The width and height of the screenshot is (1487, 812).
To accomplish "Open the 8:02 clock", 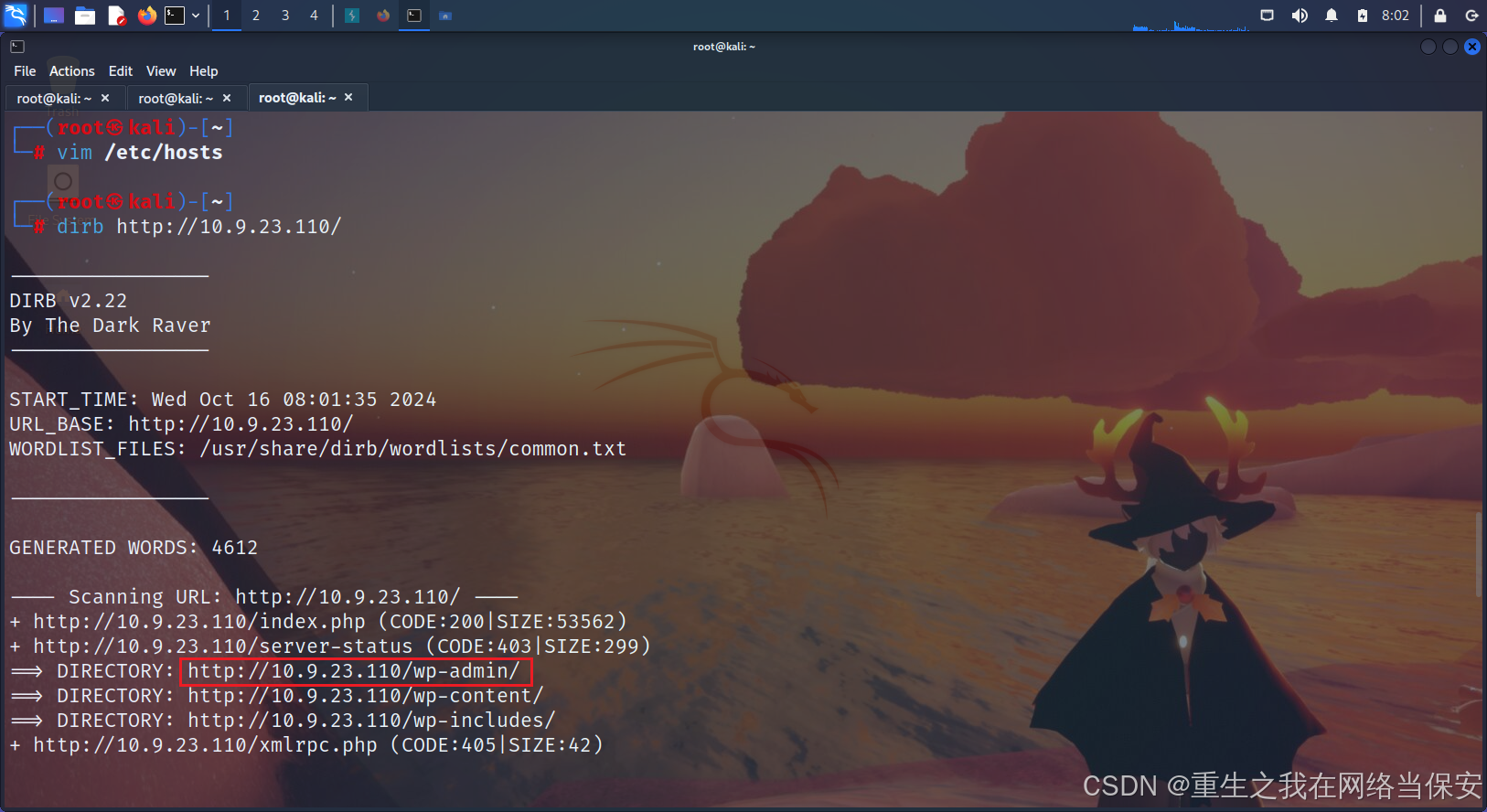I will (1396, 16).
